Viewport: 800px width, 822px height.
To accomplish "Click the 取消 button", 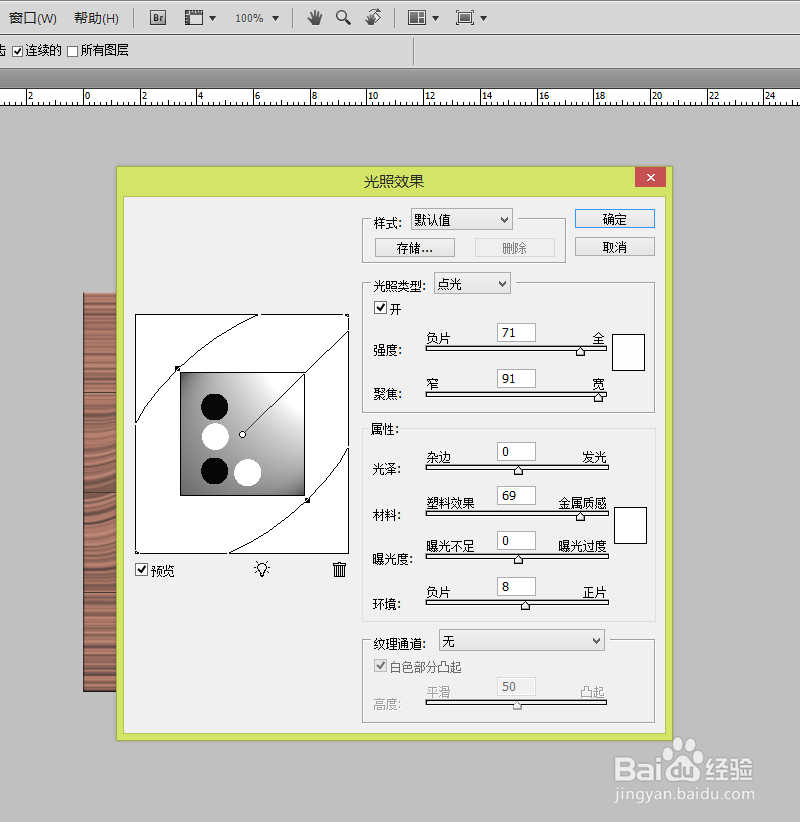I will coord(614,247).
